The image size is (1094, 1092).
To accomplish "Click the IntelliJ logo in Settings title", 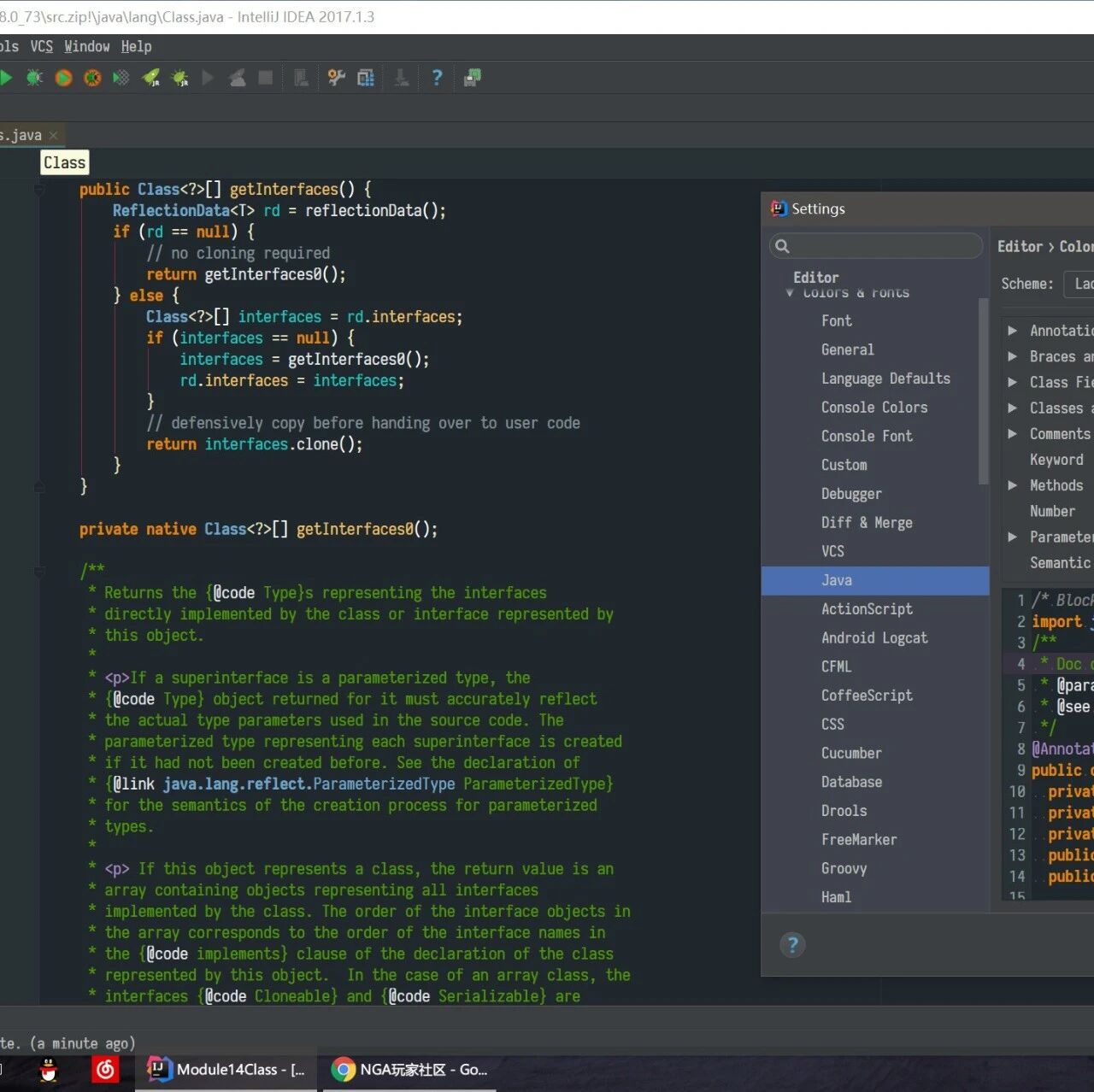I will 779,208.
